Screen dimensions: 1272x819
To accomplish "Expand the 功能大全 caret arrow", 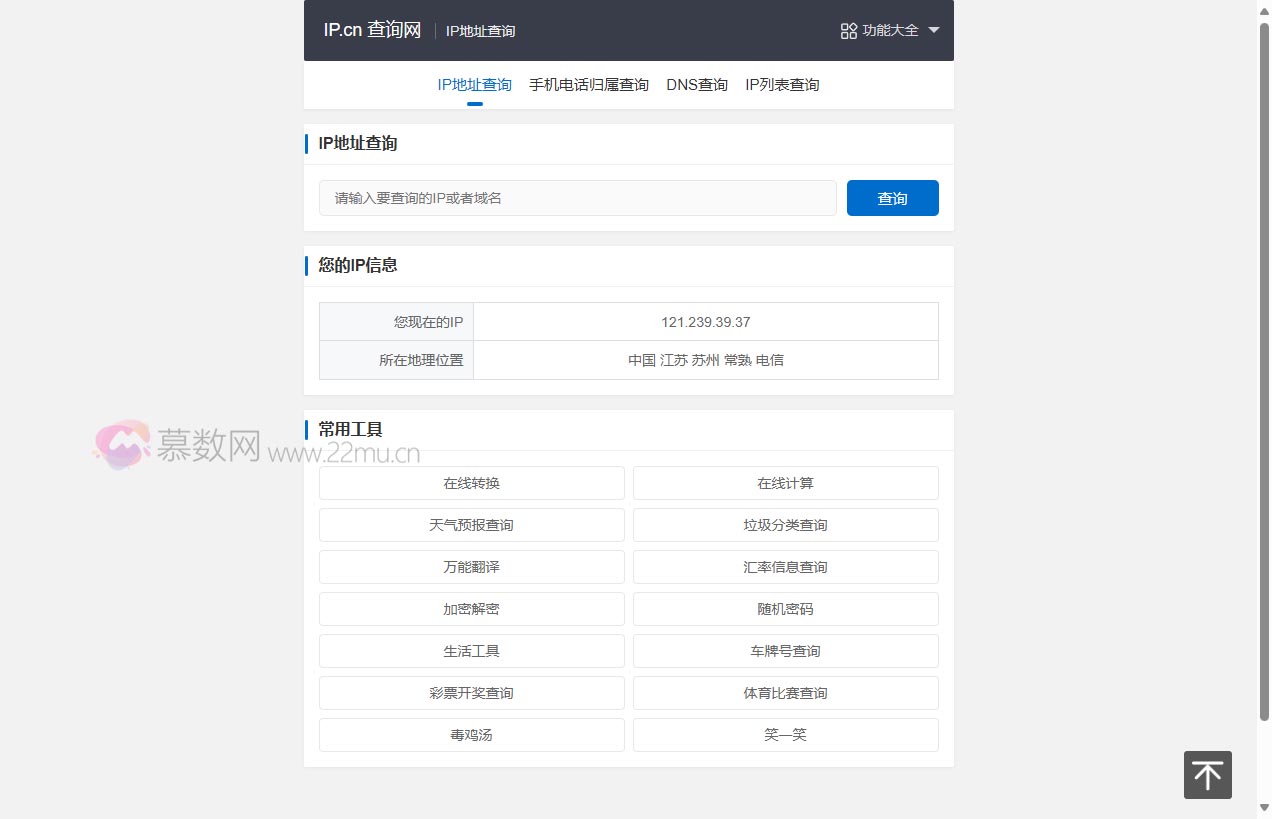I will [933, 30].
